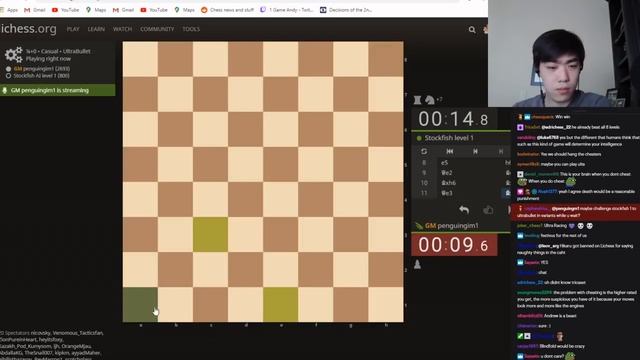
Task: Click the flip board icon
Action: point(424,151)
